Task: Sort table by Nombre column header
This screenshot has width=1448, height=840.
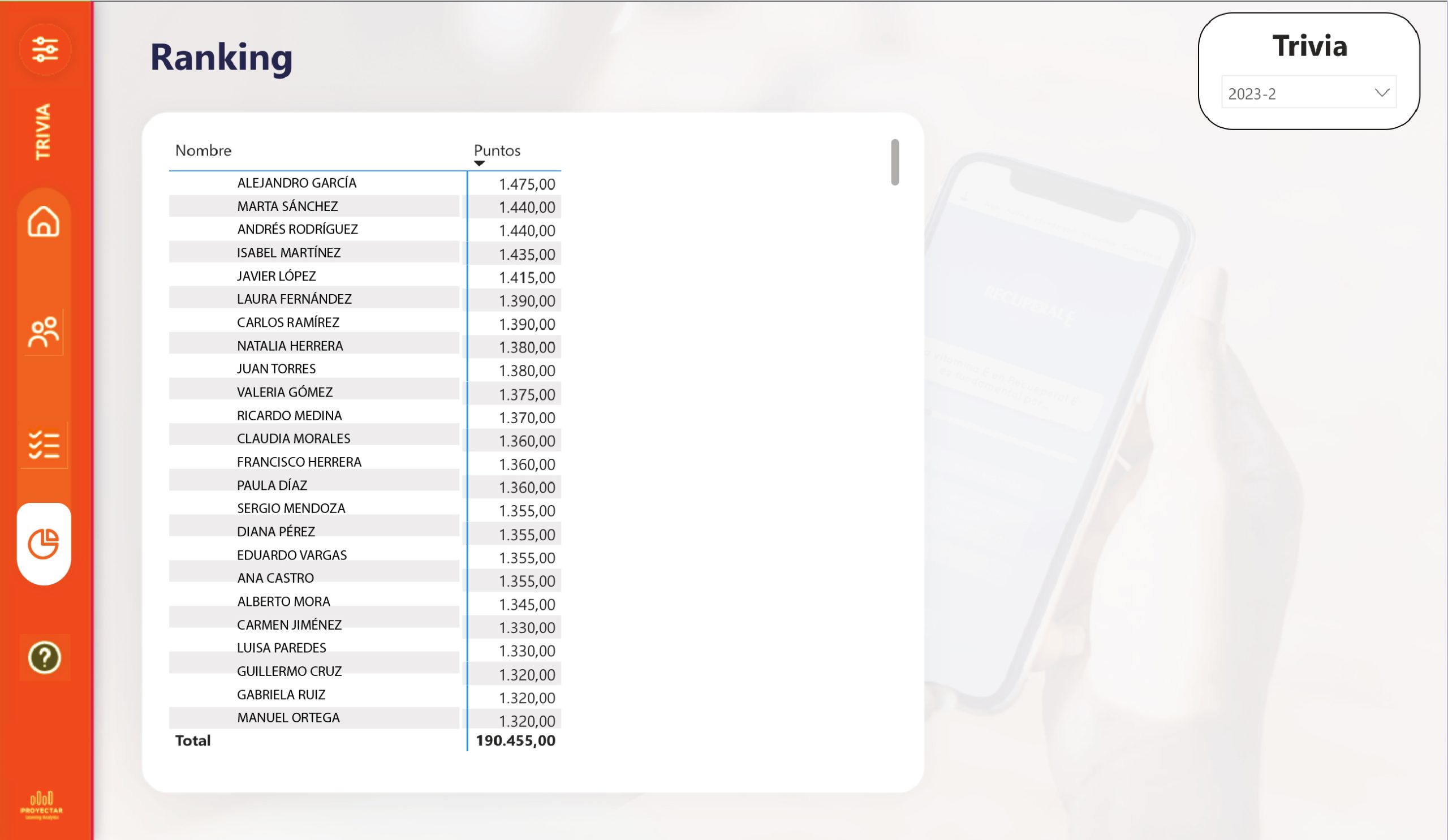Action: coord(204,150)
